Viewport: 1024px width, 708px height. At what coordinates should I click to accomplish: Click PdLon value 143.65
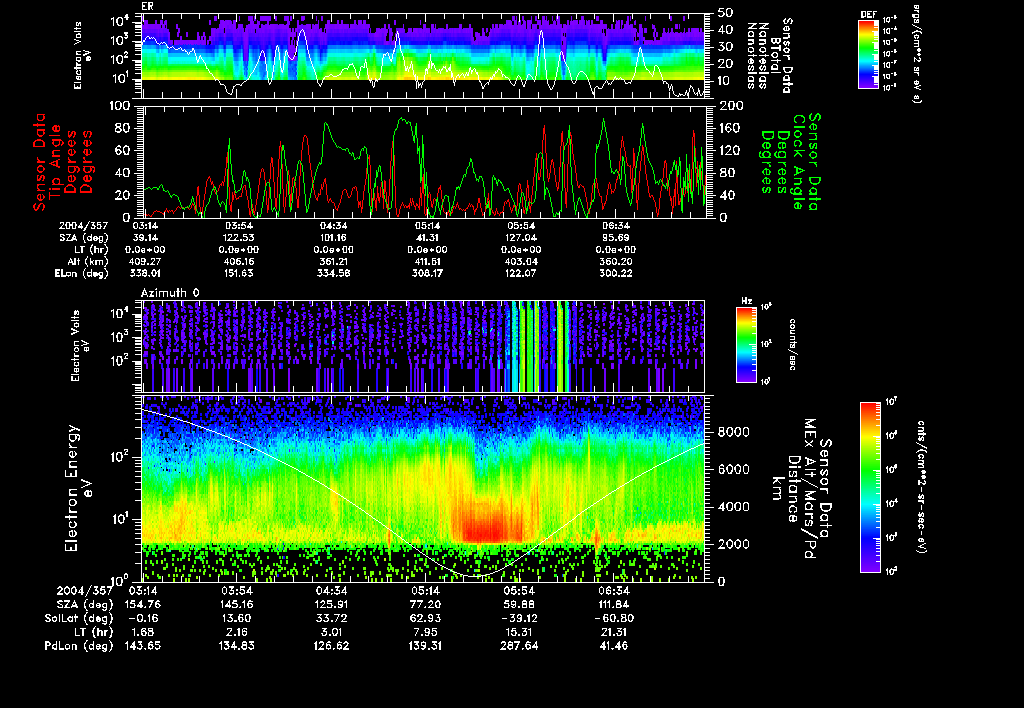click(x=142, y=645)
